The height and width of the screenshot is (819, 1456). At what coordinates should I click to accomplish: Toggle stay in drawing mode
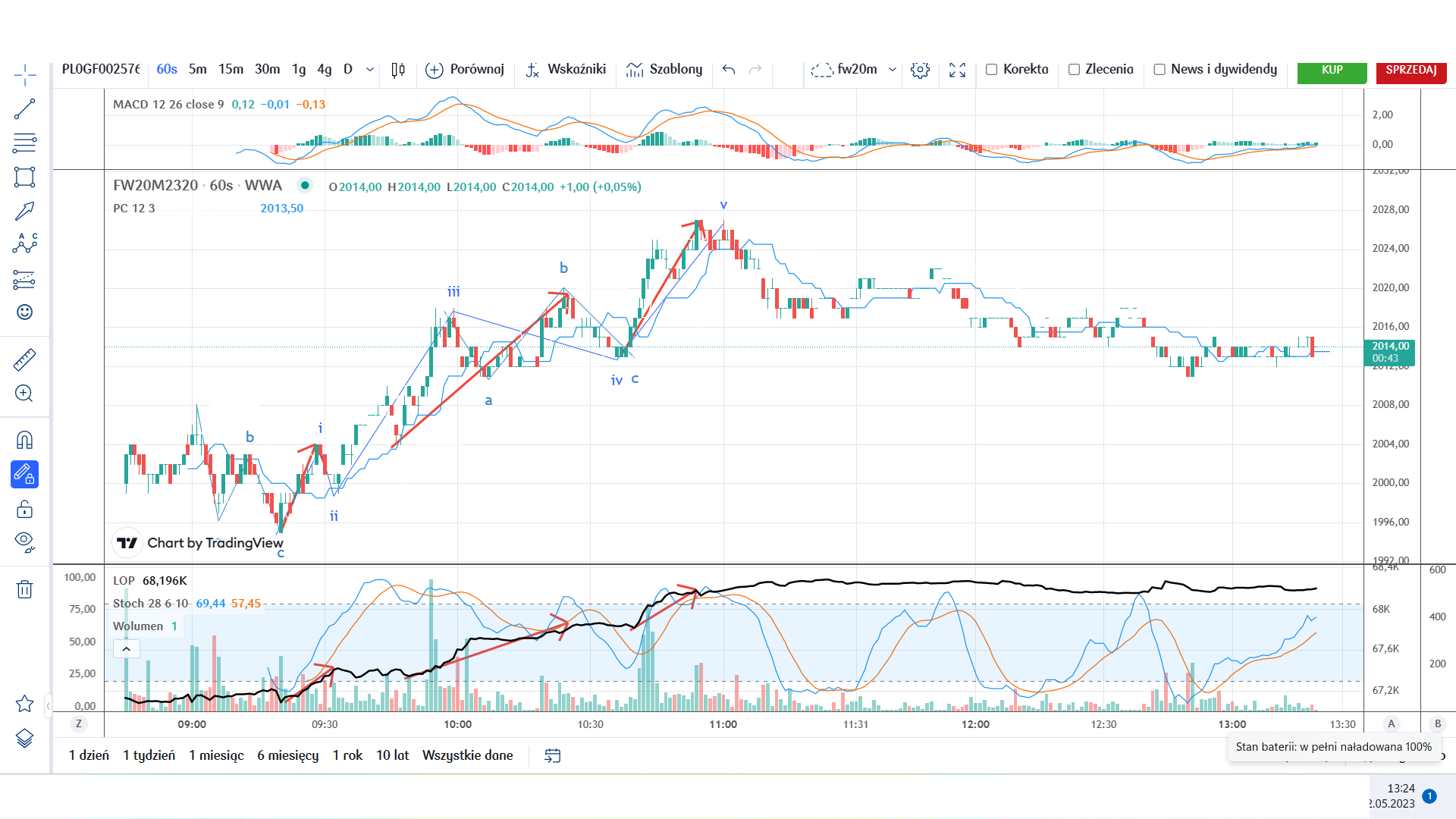[24, 475]
